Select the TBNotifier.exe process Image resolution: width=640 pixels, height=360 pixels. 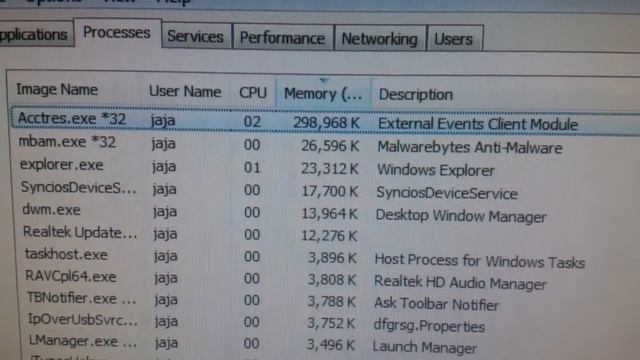pos(81,298)
